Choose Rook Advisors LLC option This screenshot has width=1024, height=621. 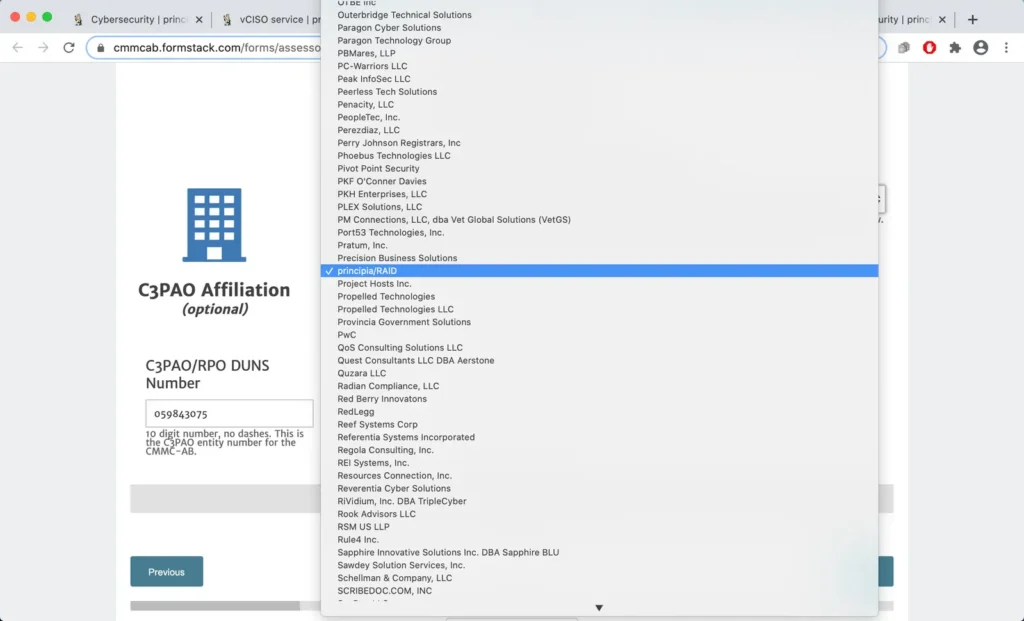point(599,514)
